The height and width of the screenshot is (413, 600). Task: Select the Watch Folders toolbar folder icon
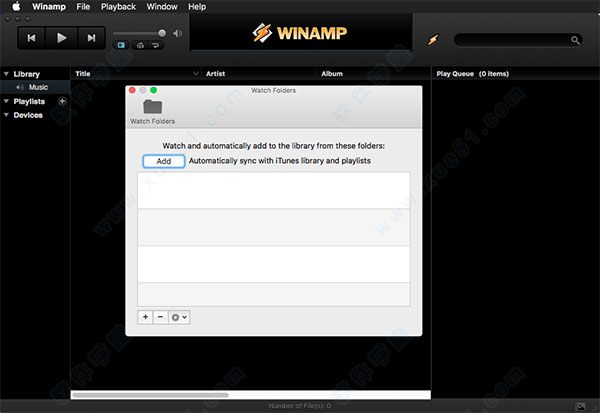[x=153, y=106]
